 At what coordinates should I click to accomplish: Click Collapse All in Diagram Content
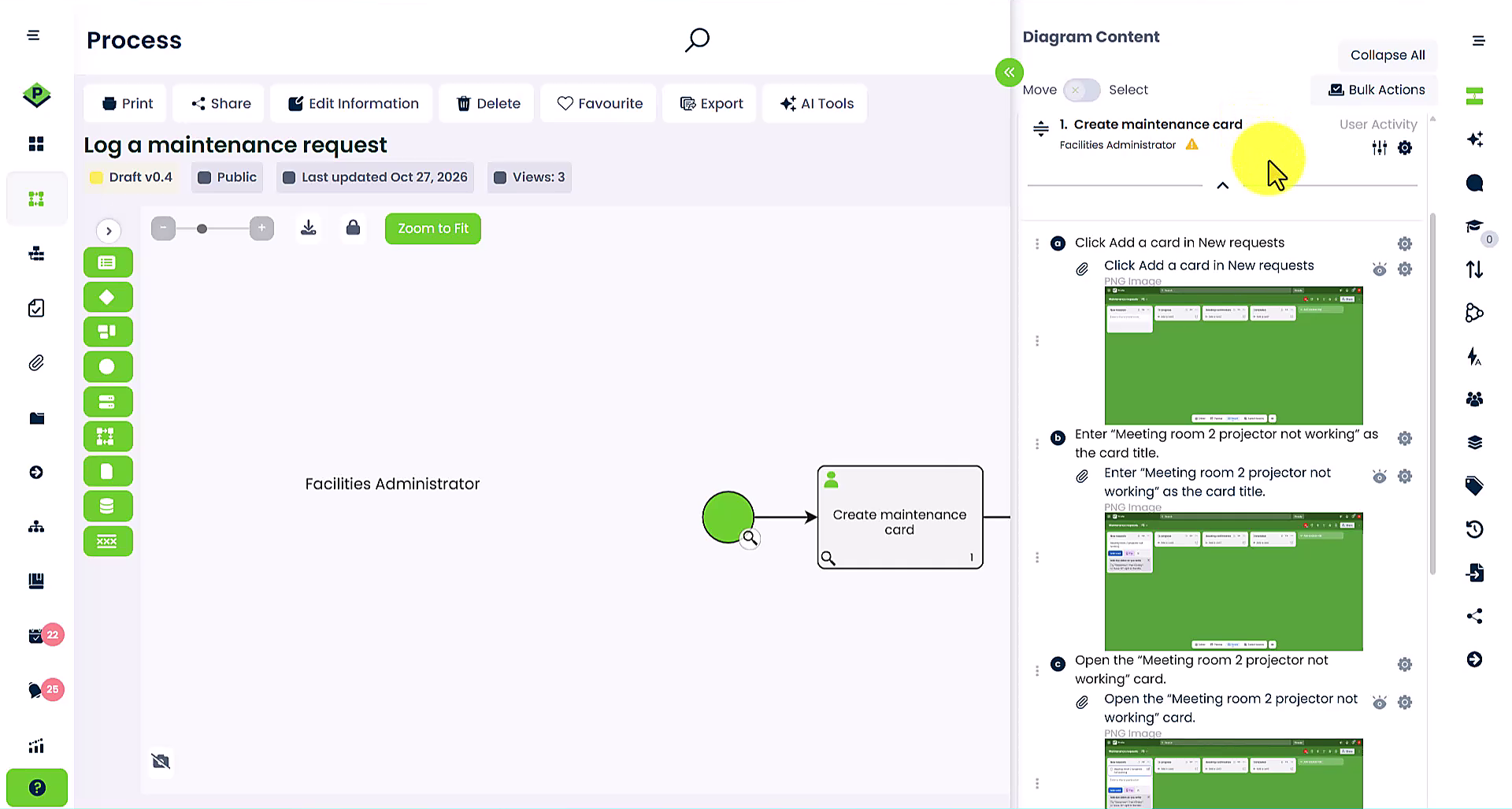point(1388,55)
